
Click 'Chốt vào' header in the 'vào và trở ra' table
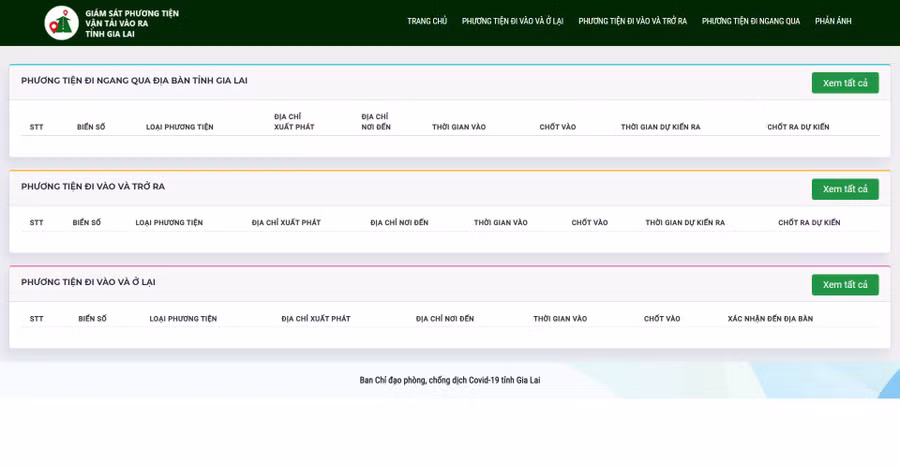coord(589,223)
